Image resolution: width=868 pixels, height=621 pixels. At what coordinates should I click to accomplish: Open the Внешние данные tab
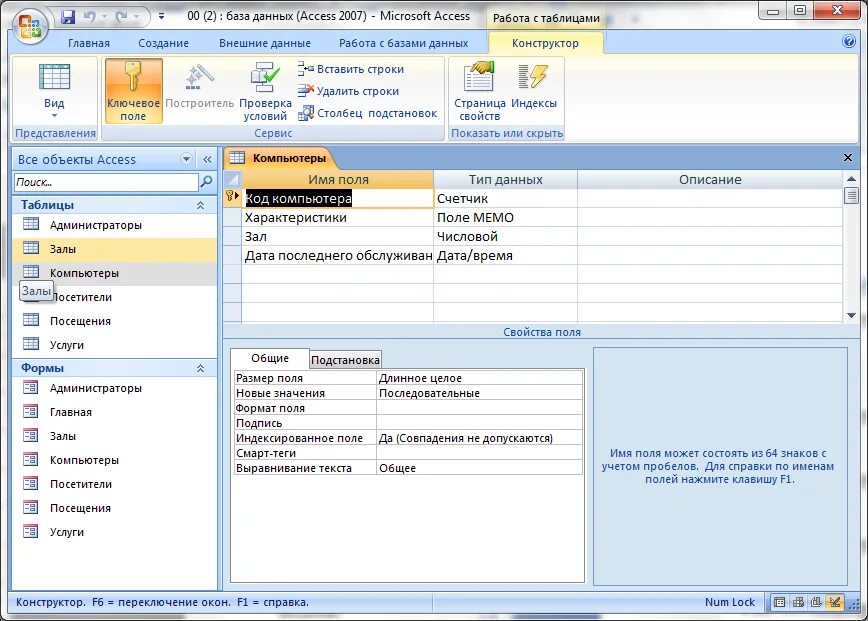(x=265, y=43)
